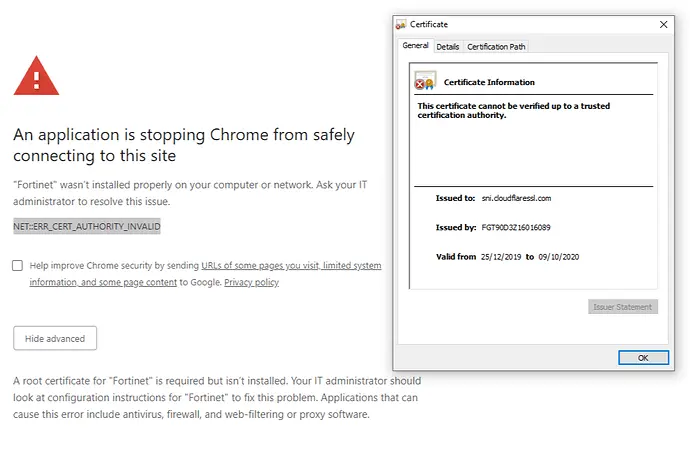690x456 pixels.
Task: Click the Certificate window title icon
Action: point(400,25)
